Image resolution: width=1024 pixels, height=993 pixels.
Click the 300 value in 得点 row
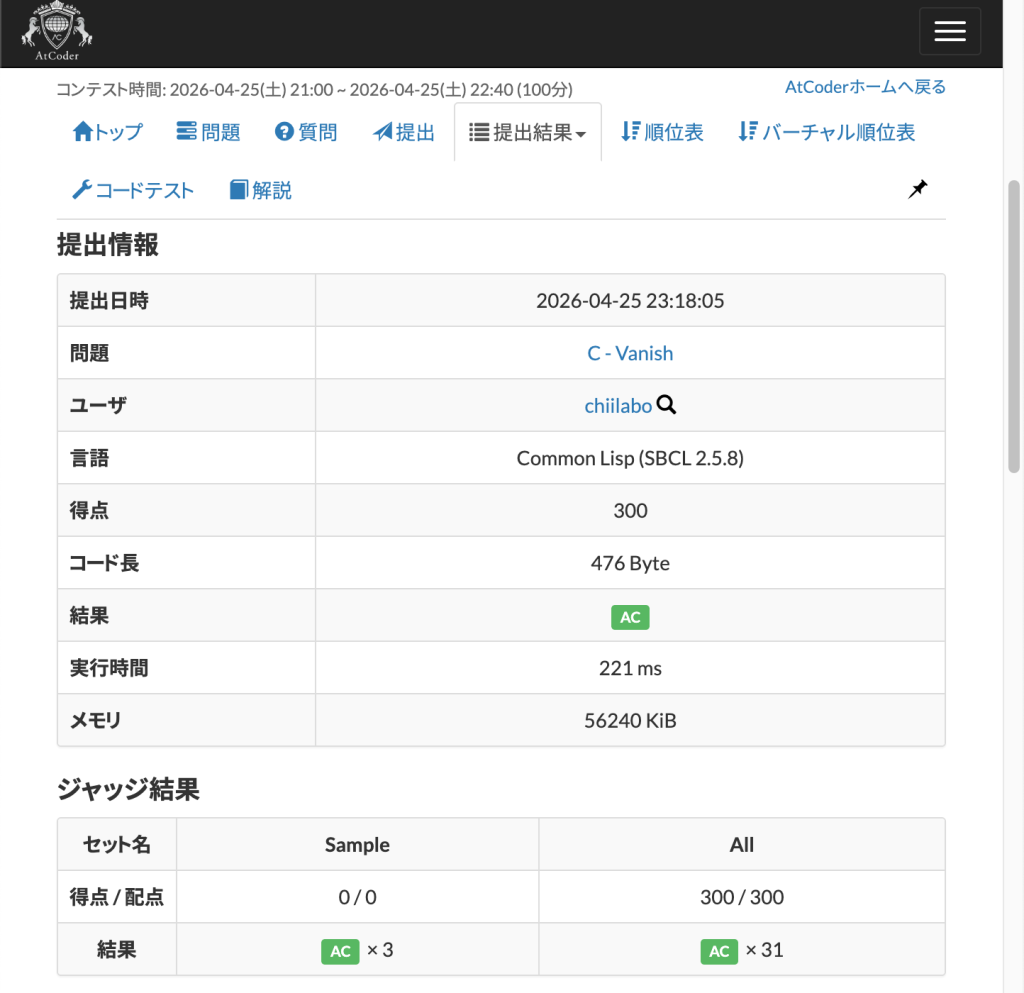630,511
